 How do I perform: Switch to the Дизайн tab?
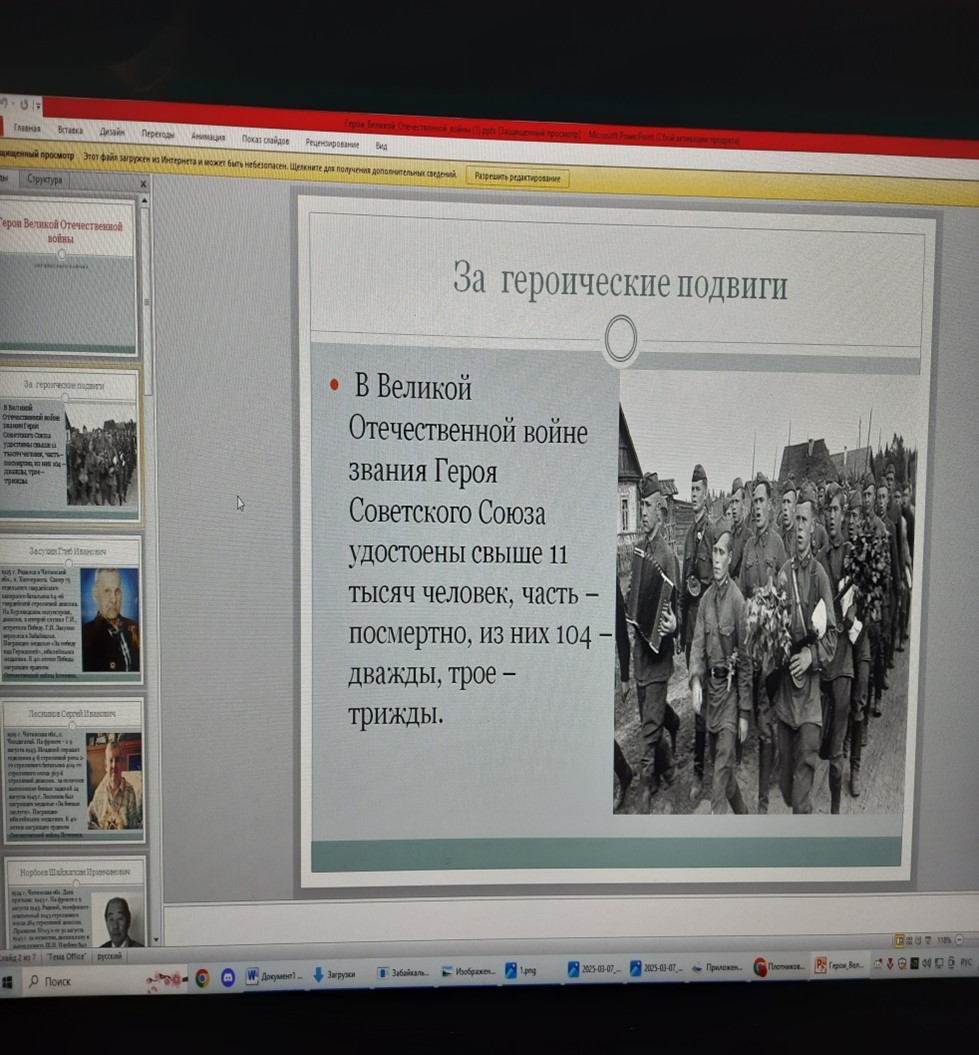click(x=112, y=132)
